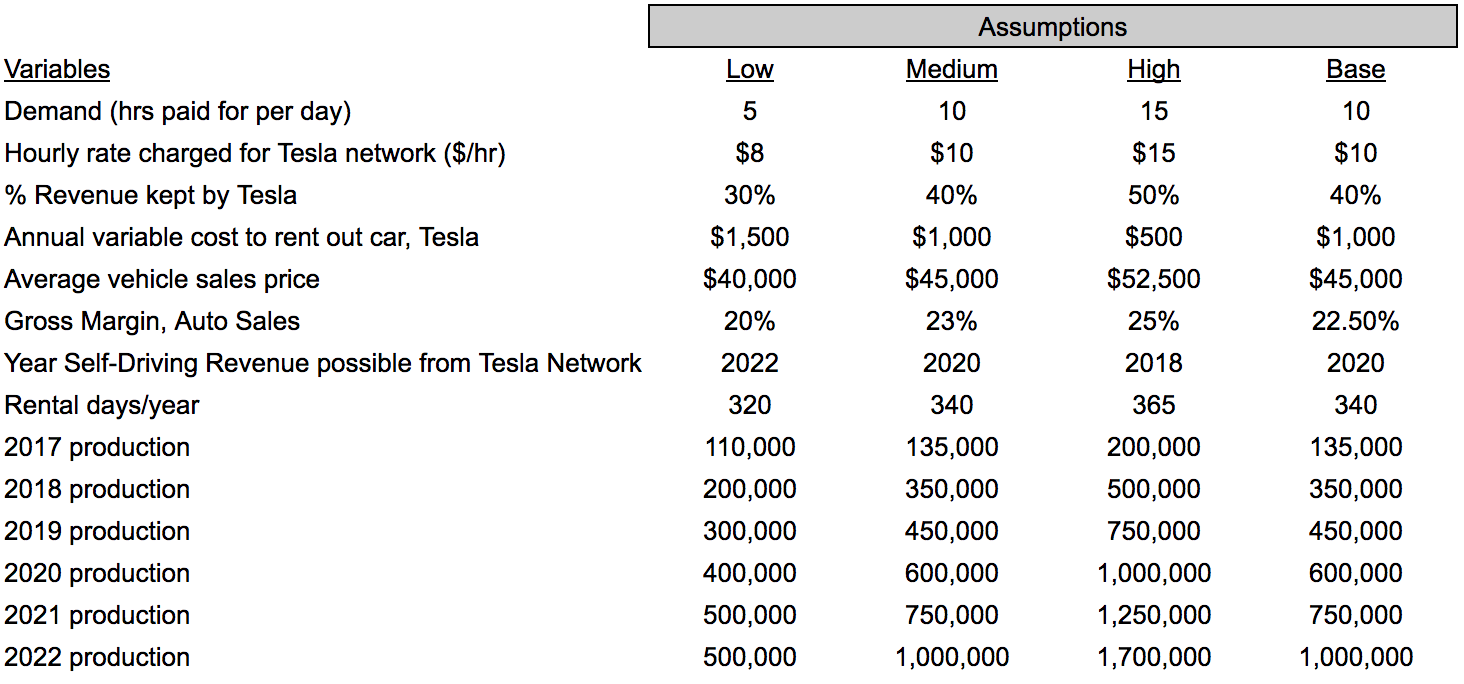
Task: Select the High 2022 production value 1,700,000
Action: tap(1153, 657)
